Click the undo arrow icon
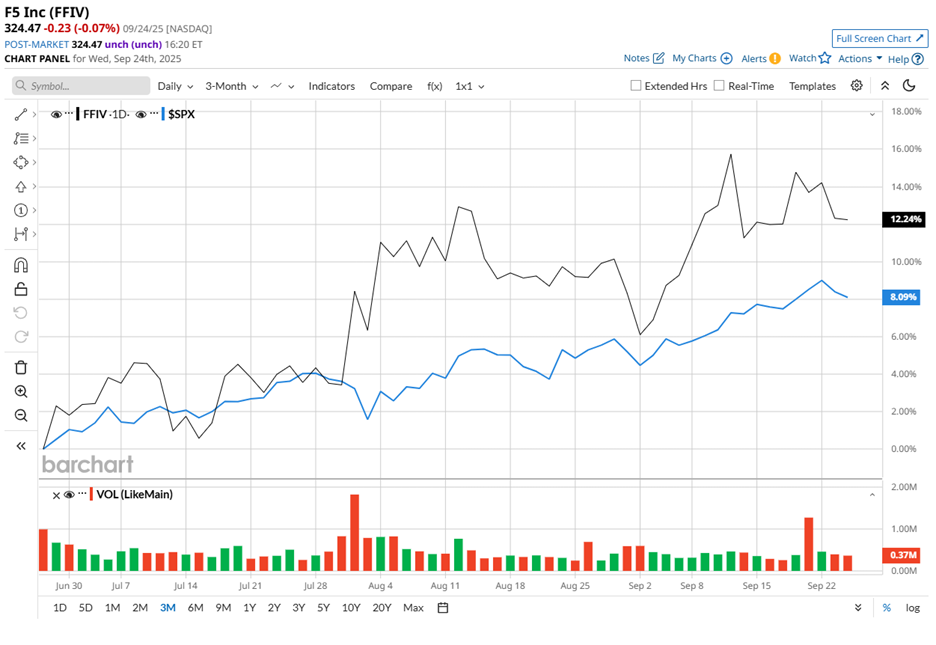The image size is (936, 645). (x=21, y=313)
